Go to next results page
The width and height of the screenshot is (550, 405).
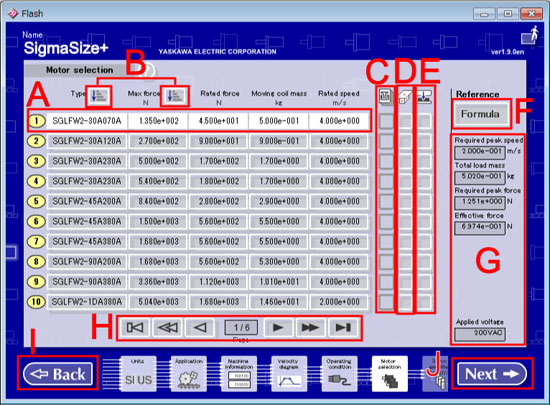pos(278,328)
